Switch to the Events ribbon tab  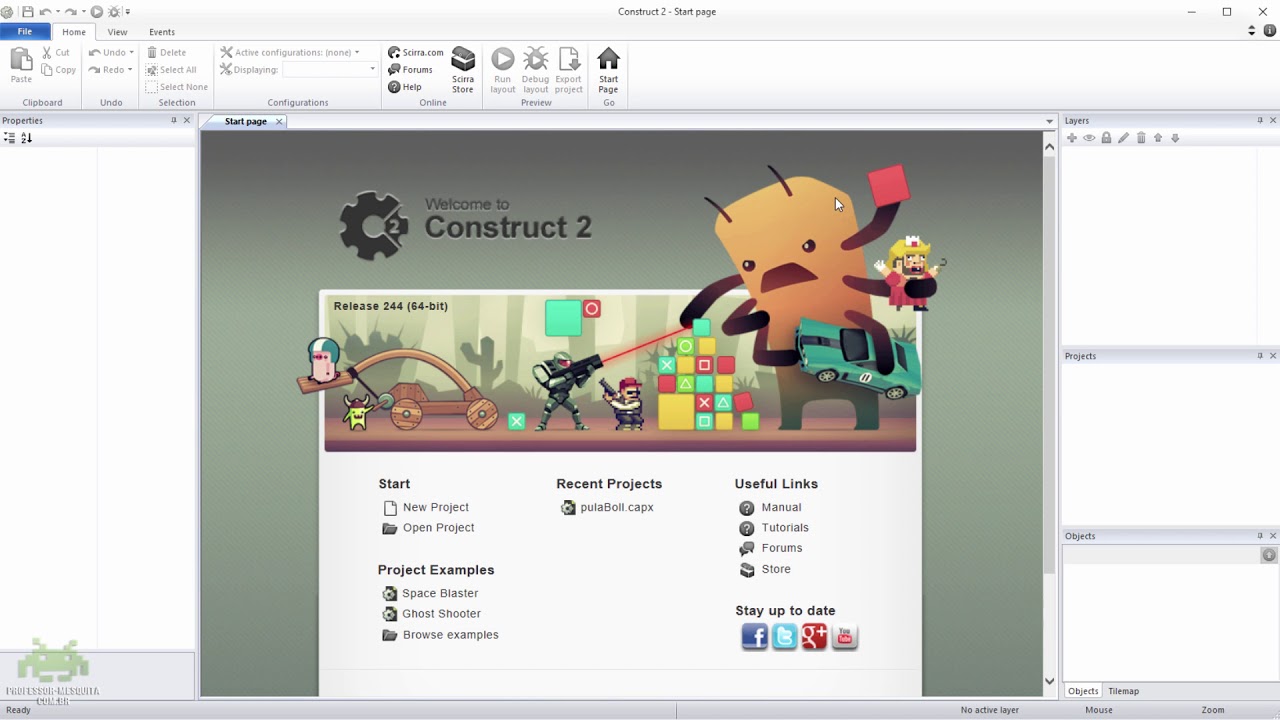pos(162,32)
